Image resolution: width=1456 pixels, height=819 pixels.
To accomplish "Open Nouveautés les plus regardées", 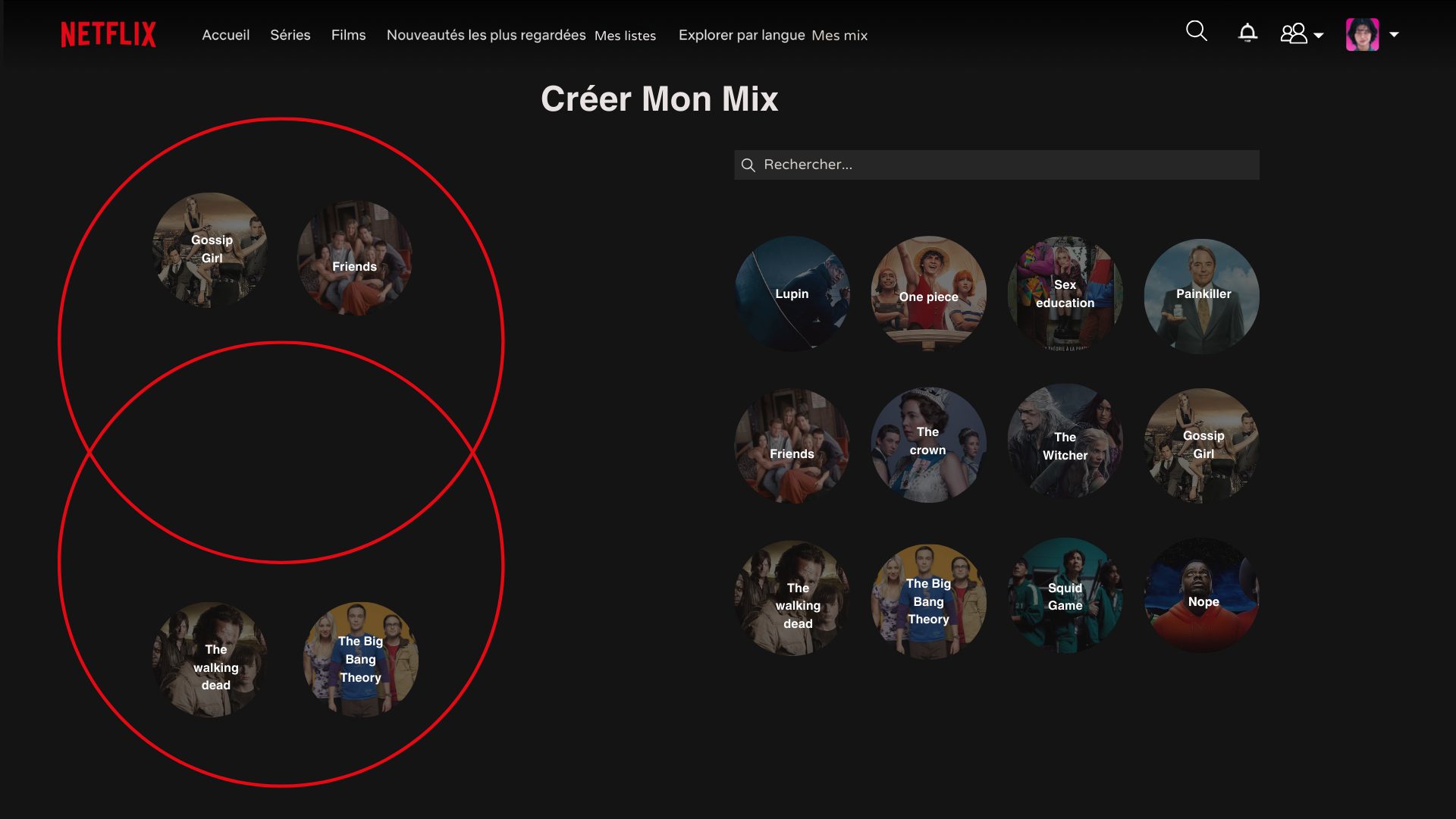I will pos(486,35).
